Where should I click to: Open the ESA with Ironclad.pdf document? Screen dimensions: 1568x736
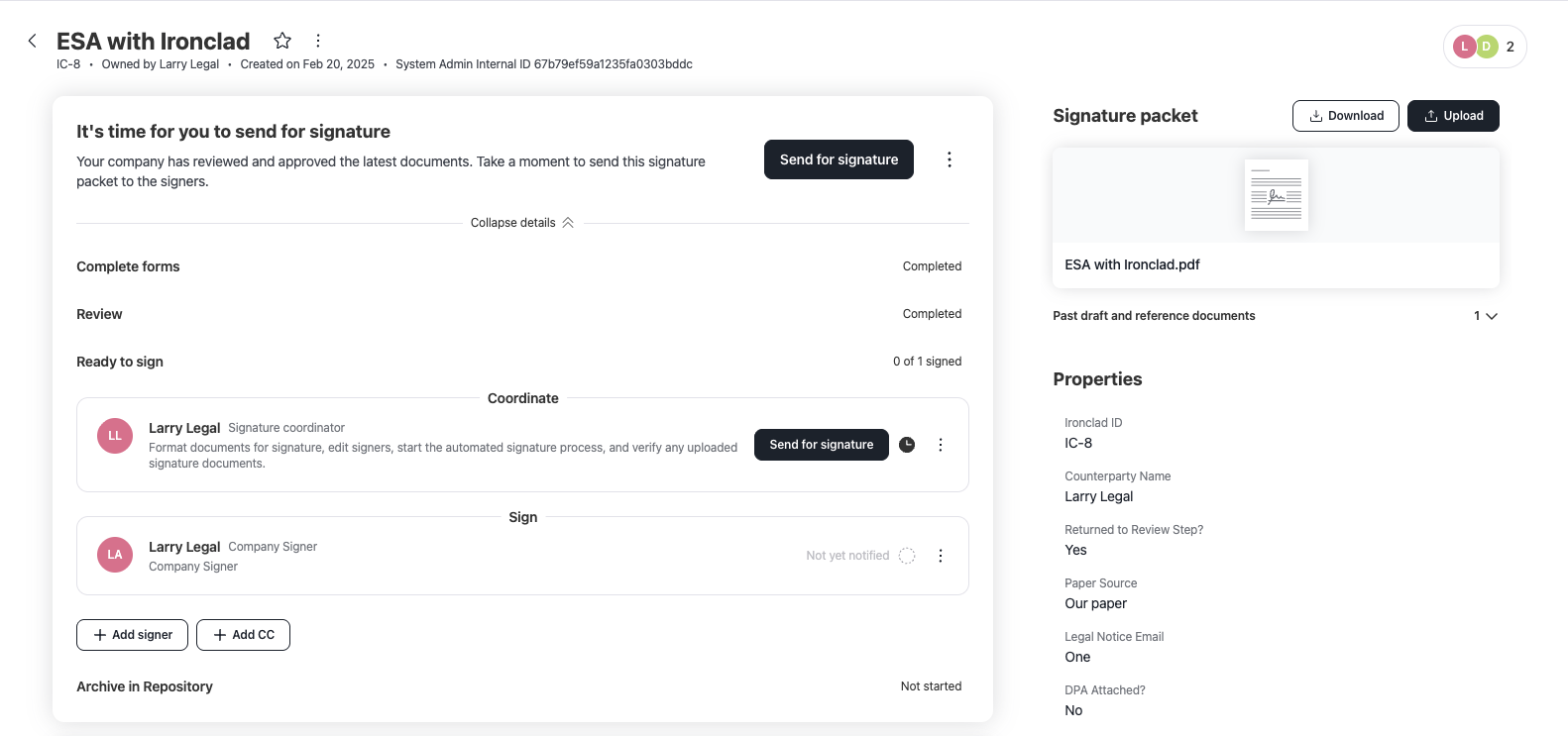[x=1132, y=264]
